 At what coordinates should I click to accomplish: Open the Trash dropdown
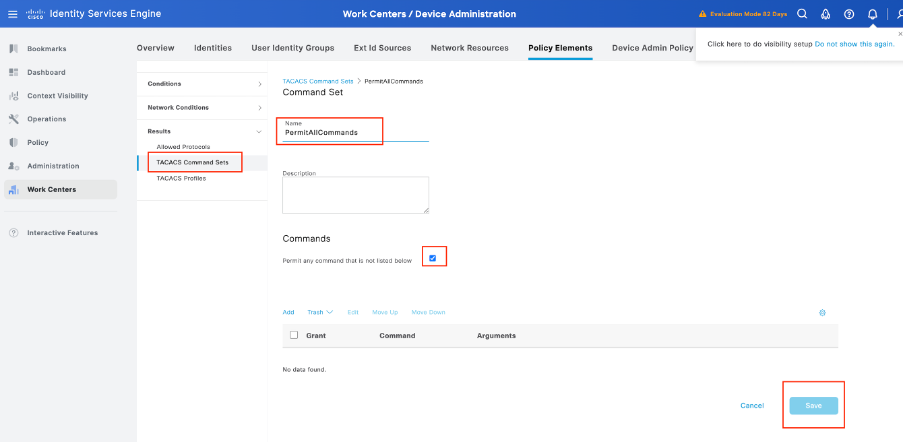(x=320, y=312)
